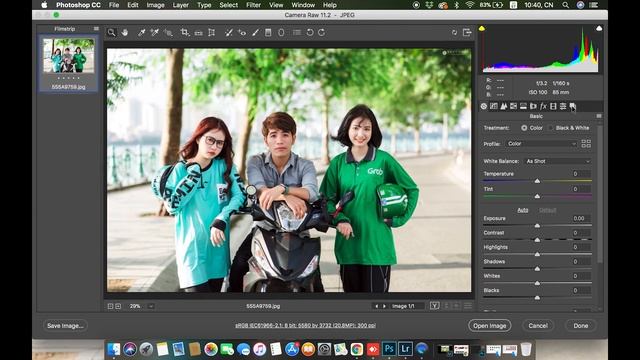640x360 pixels.
Task: Click the Save Image button
Action: (65, 326)
